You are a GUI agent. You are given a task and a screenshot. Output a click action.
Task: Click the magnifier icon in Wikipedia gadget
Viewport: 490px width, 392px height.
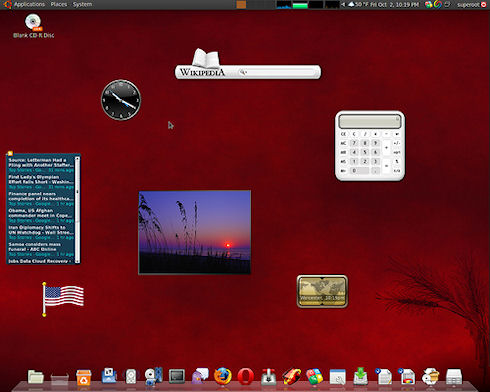coord(243,72)
